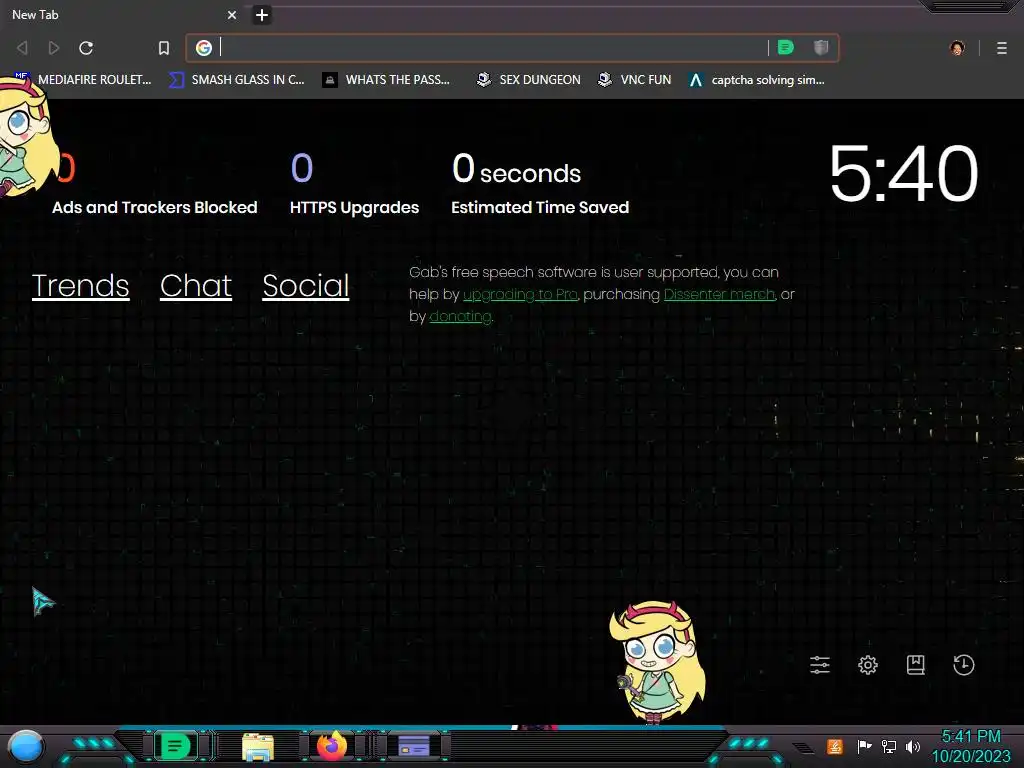1024x768 pixels.
Task: Open the Shields icon in address bar
Action: (x=821, y=47)
